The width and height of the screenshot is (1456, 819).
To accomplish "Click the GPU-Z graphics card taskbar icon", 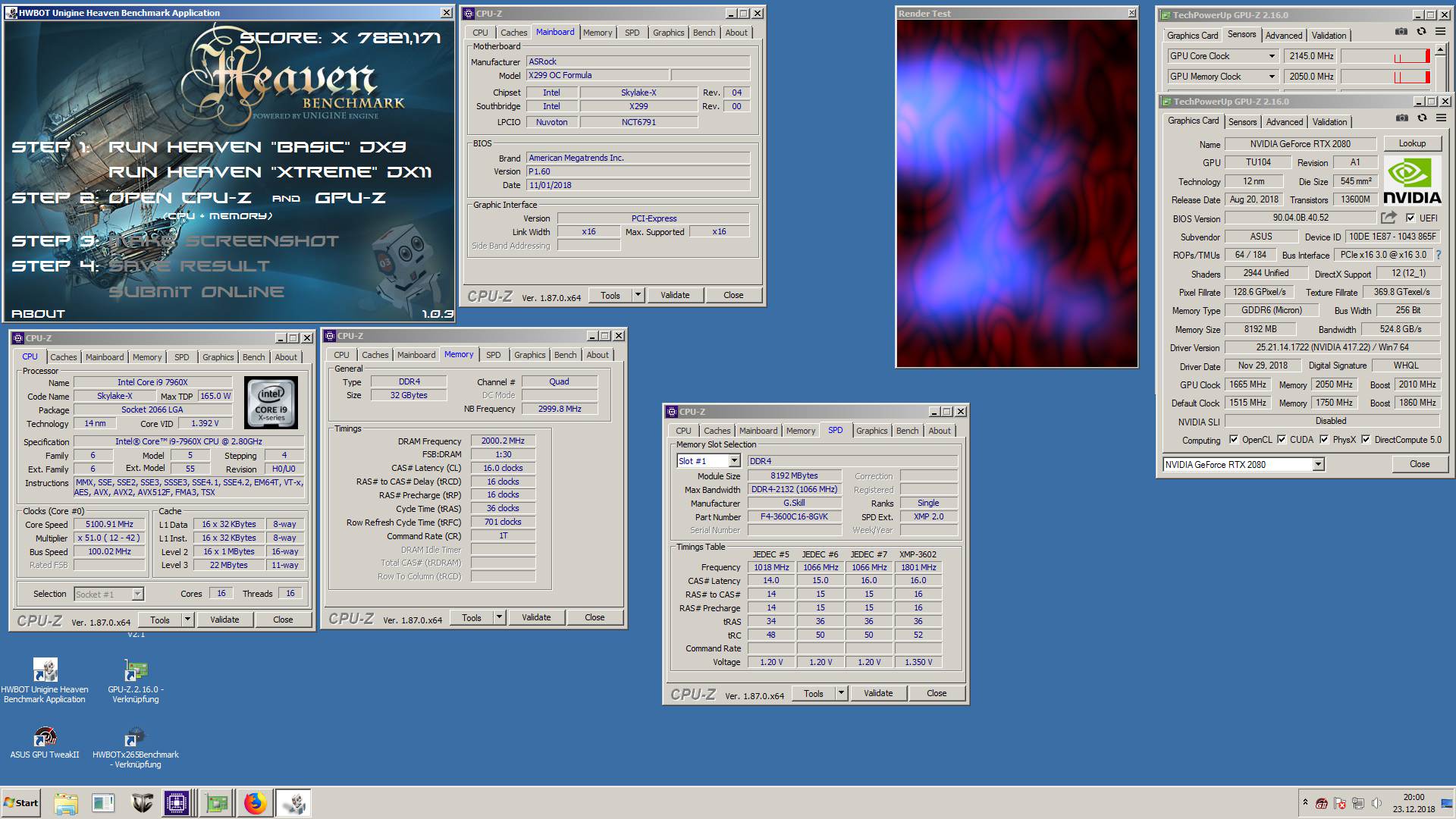I will (216, 803).
